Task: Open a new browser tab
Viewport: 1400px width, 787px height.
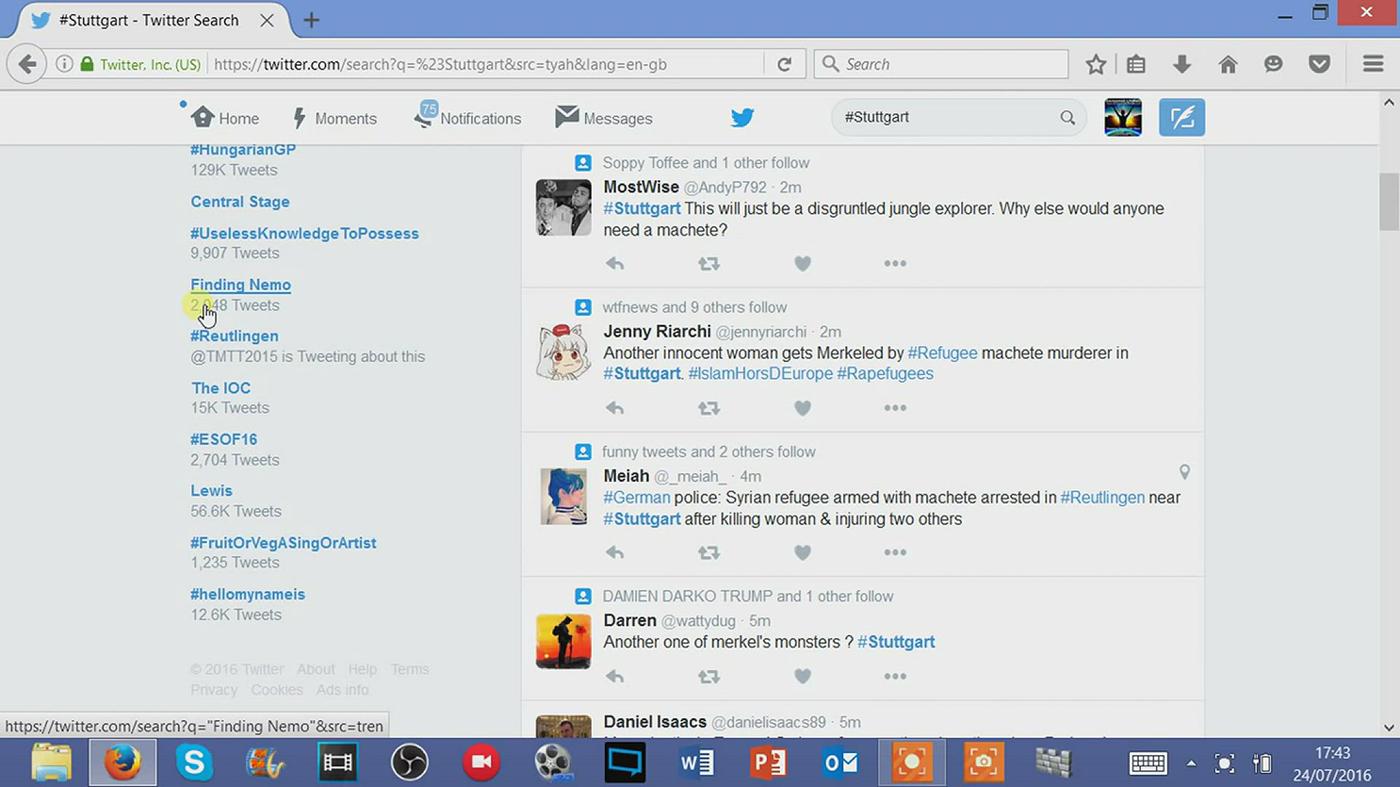Action: coord(311,20)
